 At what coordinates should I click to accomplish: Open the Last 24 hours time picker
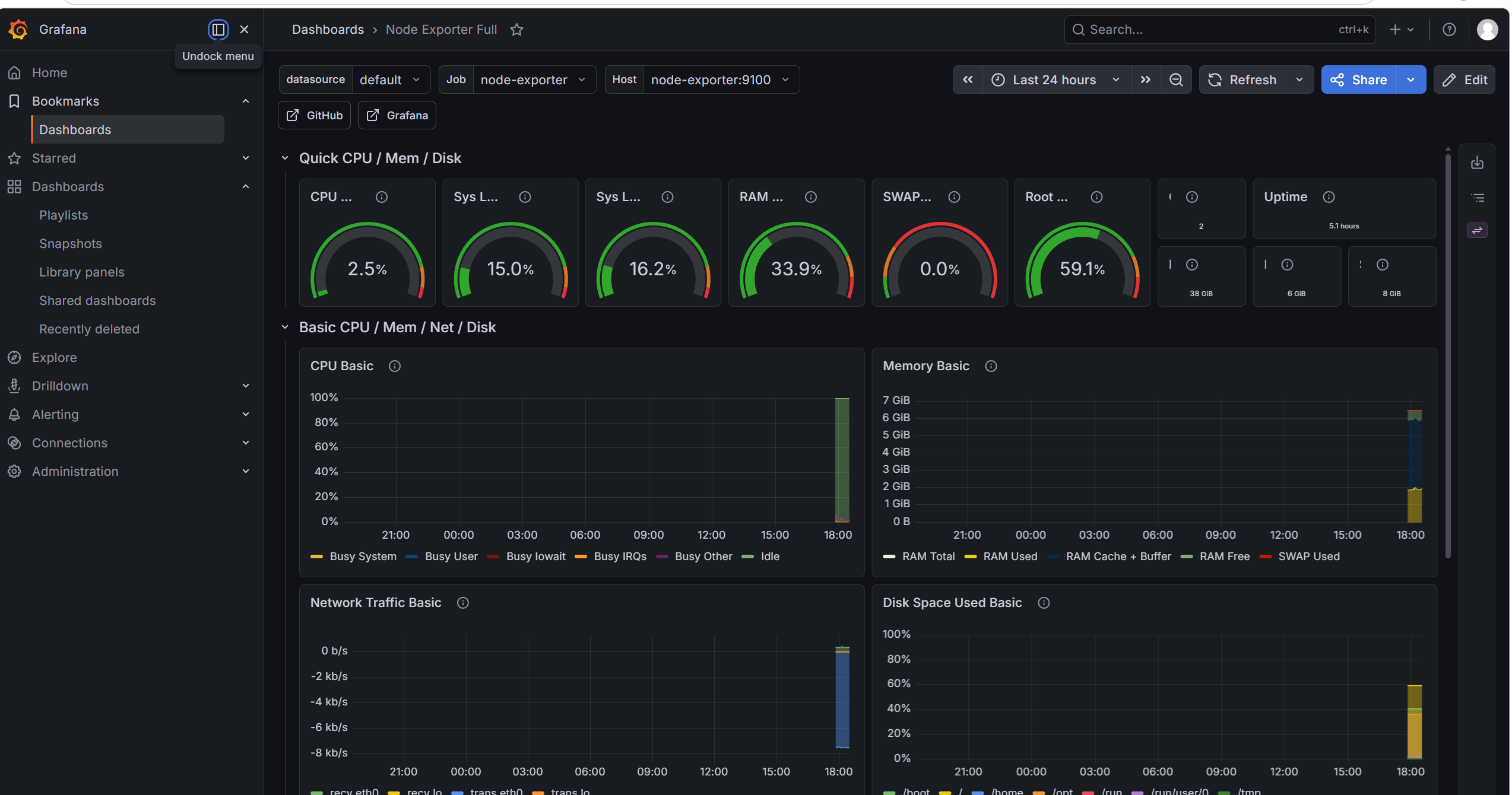coord(1057,79)
